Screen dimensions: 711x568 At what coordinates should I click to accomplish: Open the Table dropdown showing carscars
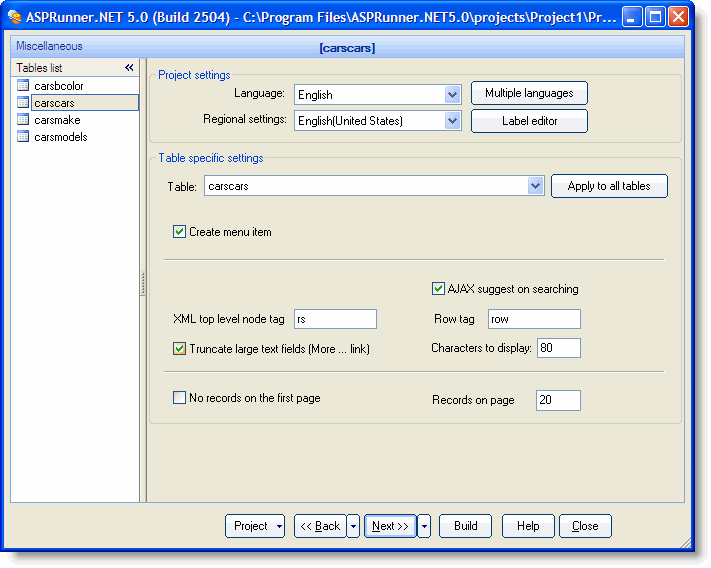(x=536, y=186)
